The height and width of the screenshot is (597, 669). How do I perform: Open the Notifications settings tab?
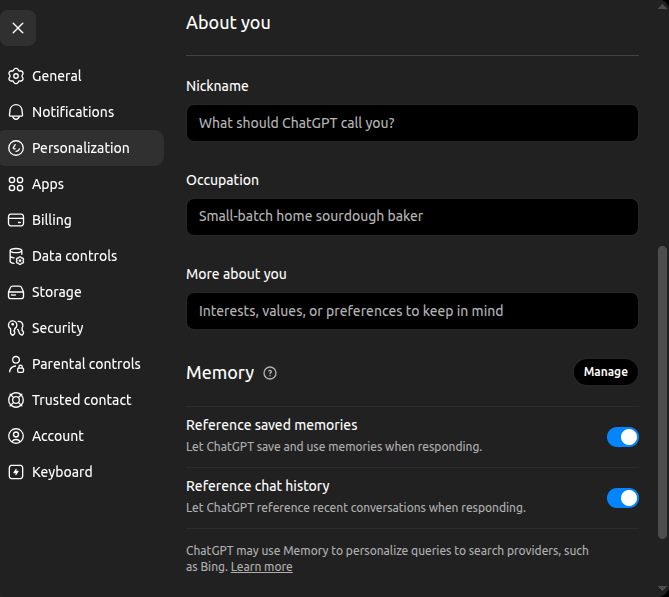tap(82, 112)
